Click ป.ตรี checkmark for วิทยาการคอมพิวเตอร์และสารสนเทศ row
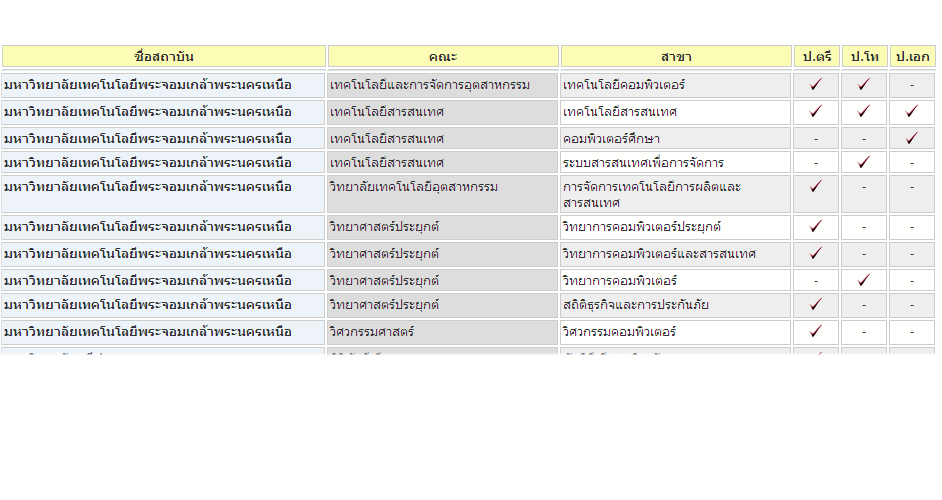Viewport: 942px width, 500px height. click(815, 254)
